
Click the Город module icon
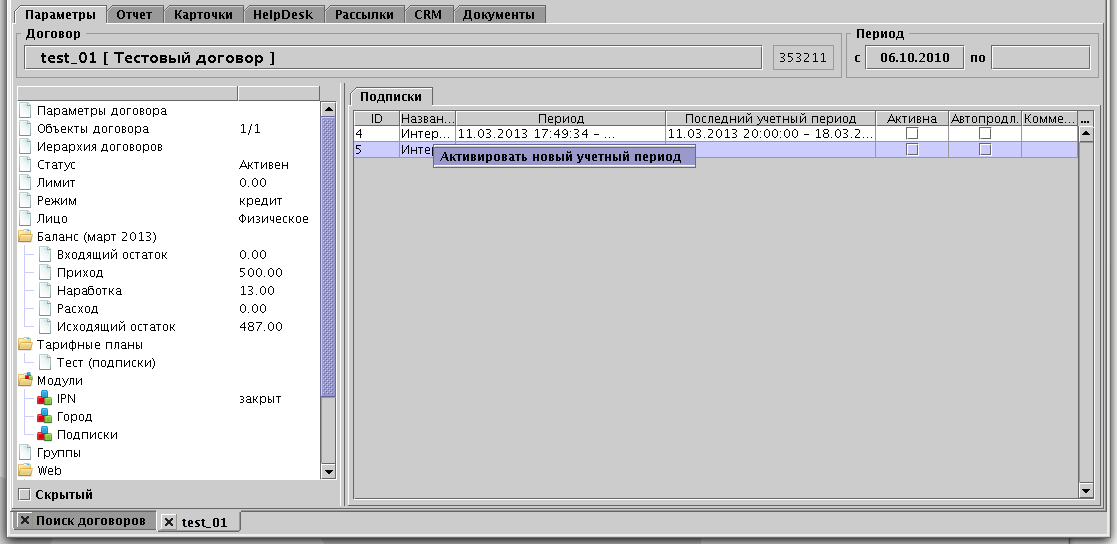tap(44, 417)
